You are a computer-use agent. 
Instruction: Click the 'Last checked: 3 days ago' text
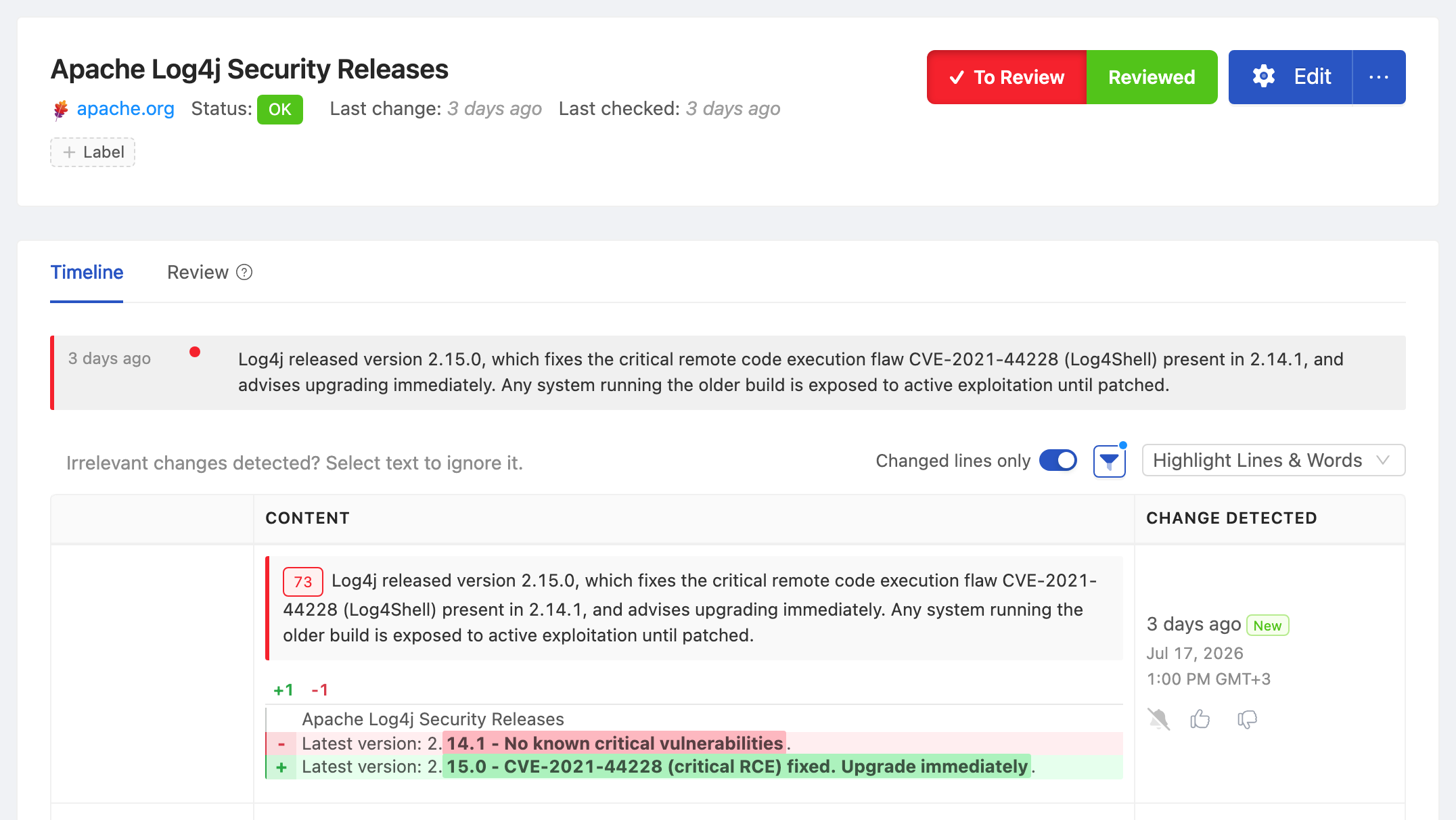[x=669, y=109]
